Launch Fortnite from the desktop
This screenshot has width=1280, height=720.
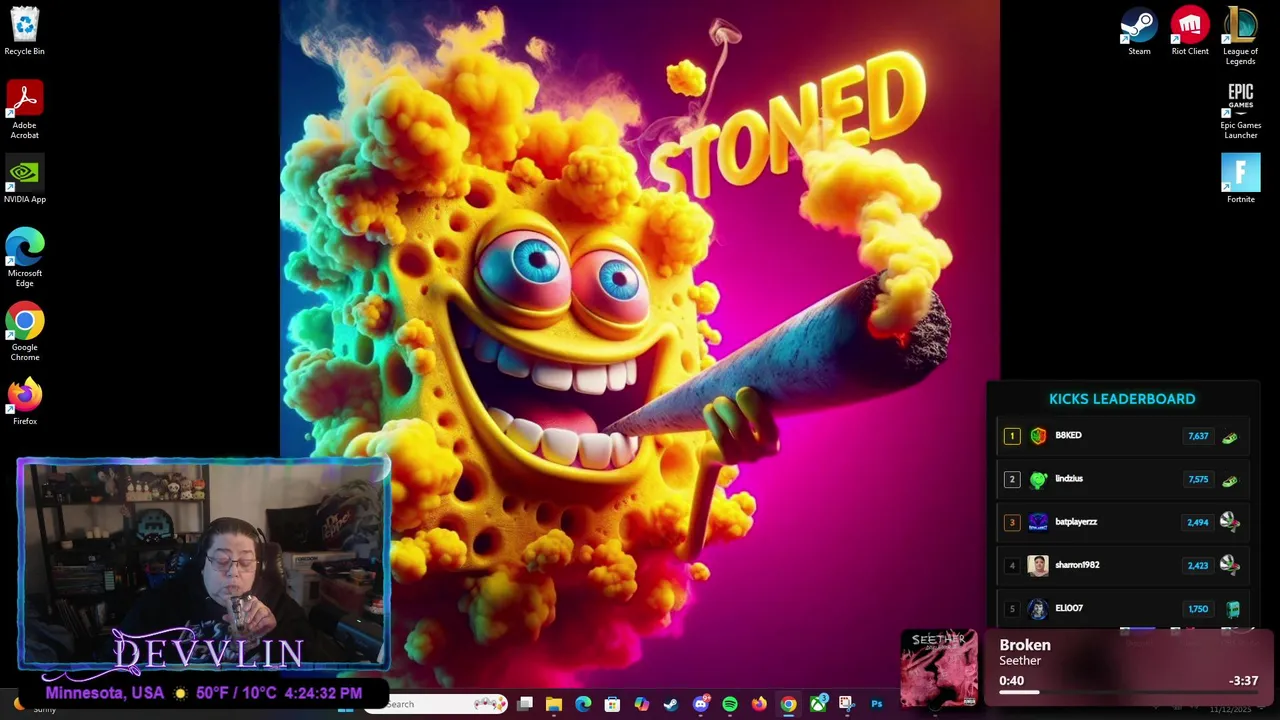coord(1240,179)
